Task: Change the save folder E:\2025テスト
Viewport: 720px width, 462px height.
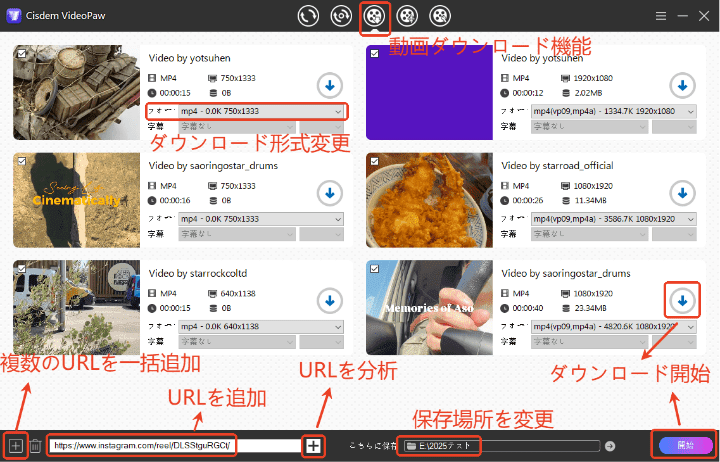Action: click(x=502, y=445)
